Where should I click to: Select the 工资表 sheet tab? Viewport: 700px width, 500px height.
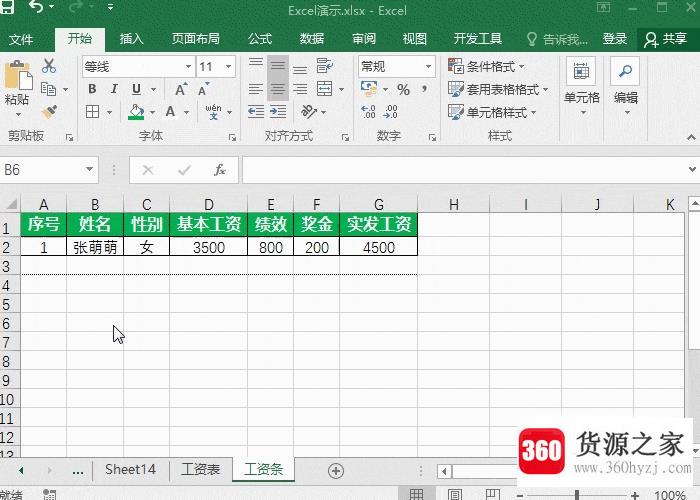coord(200,469)
